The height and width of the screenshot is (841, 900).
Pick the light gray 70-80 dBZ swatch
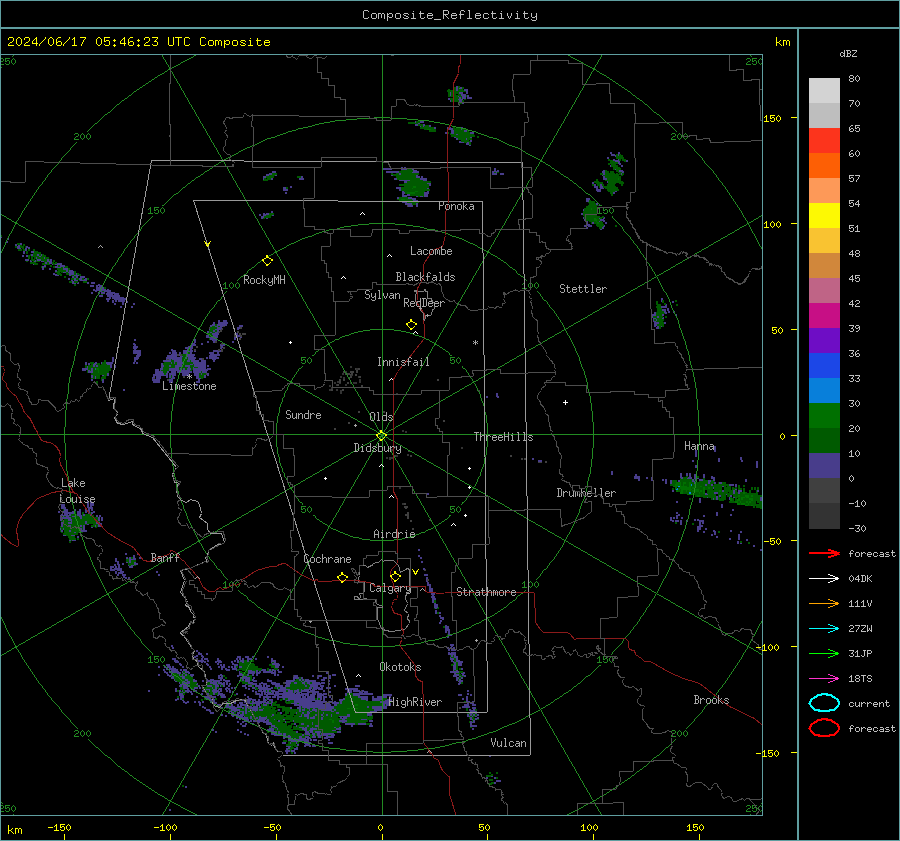coord(824,91)
